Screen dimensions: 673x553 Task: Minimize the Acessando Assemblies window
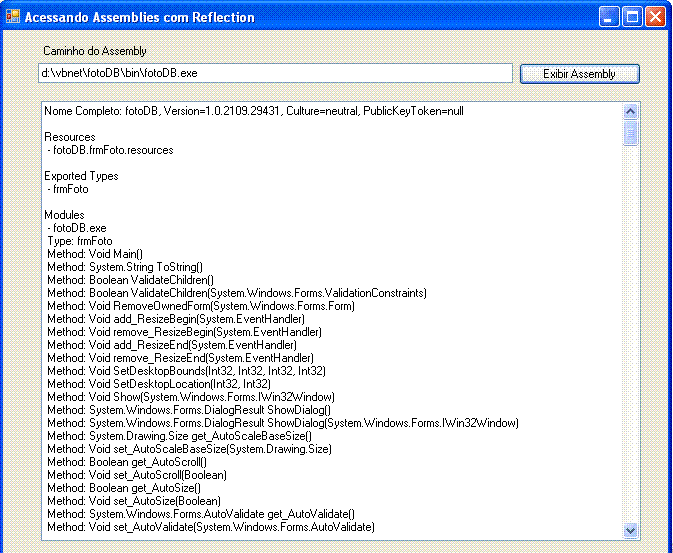pyautogui.click(x=609, y=17)
